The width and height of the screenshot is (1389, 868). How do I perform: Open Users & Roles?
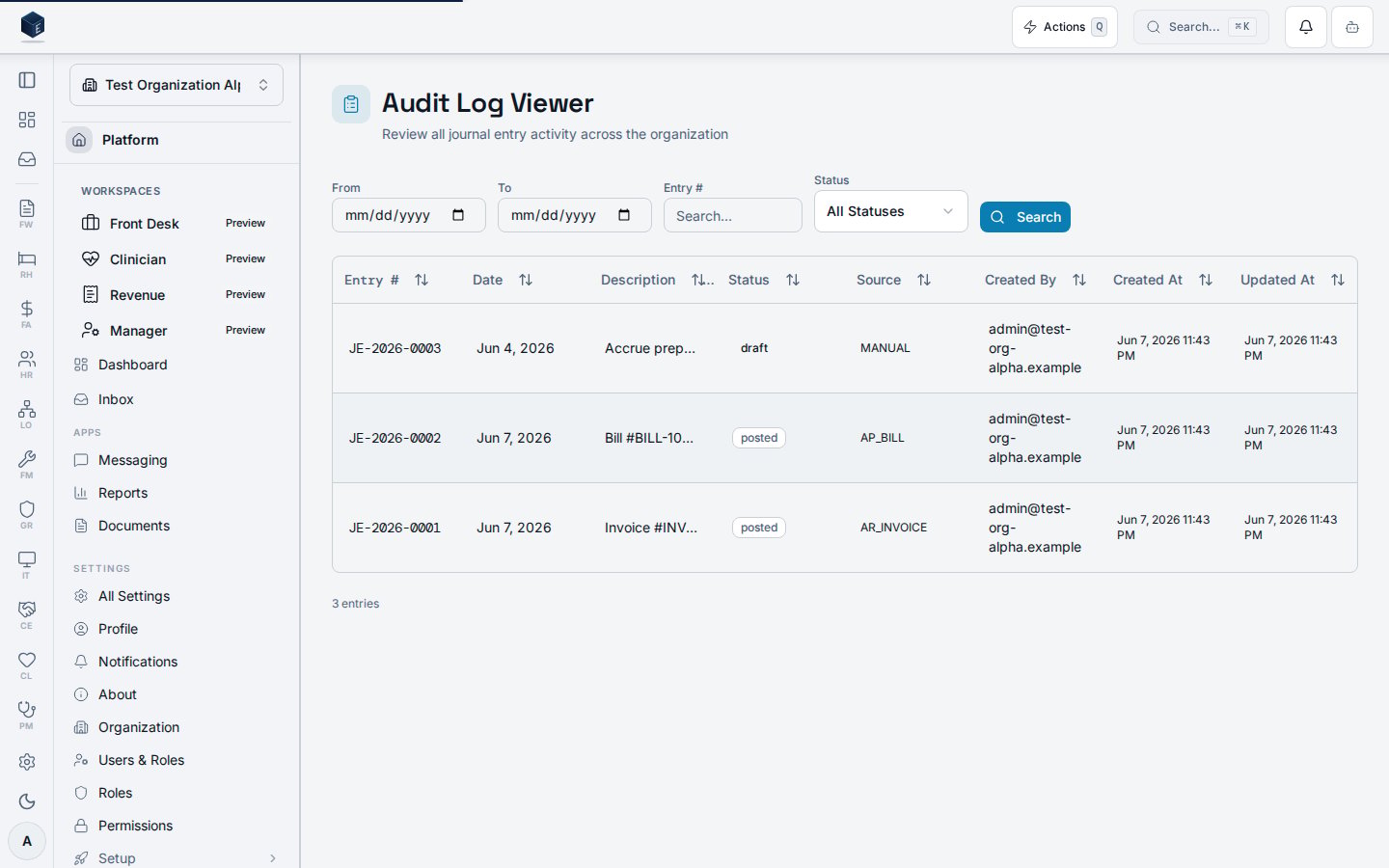pos(177,760)
